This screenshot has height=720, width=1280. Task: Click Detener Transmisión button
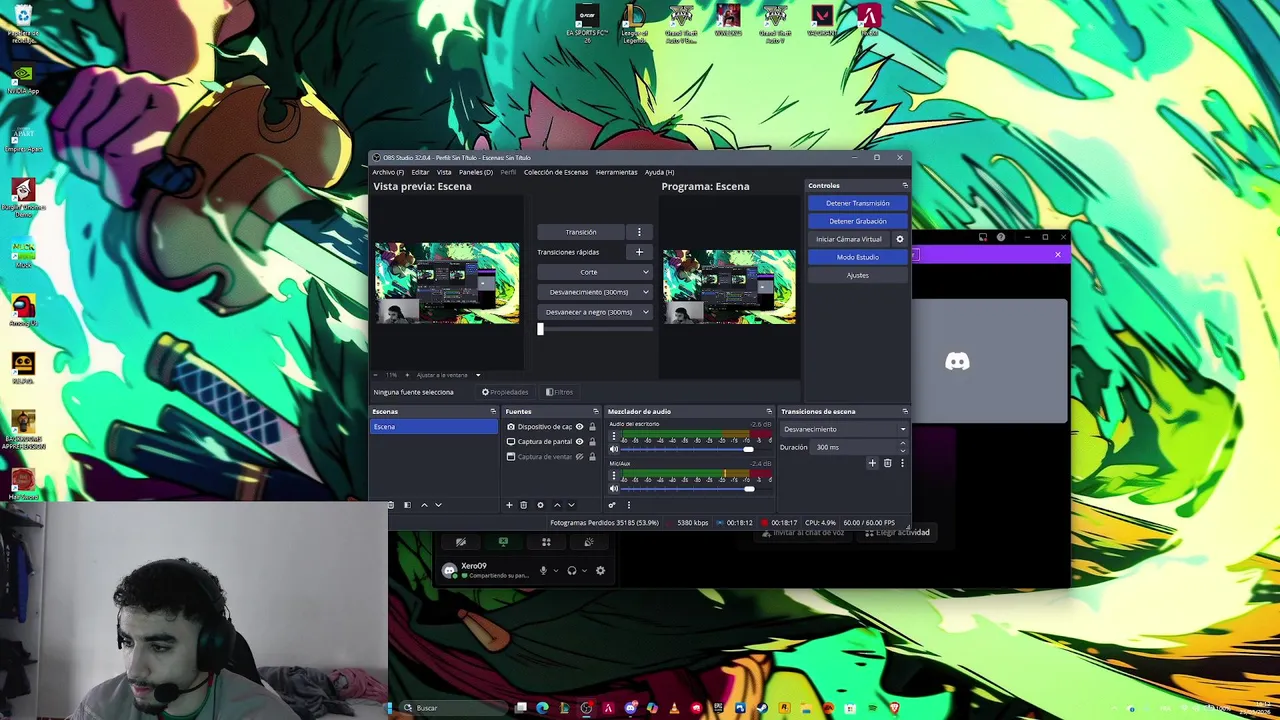[x=857, y=203]
